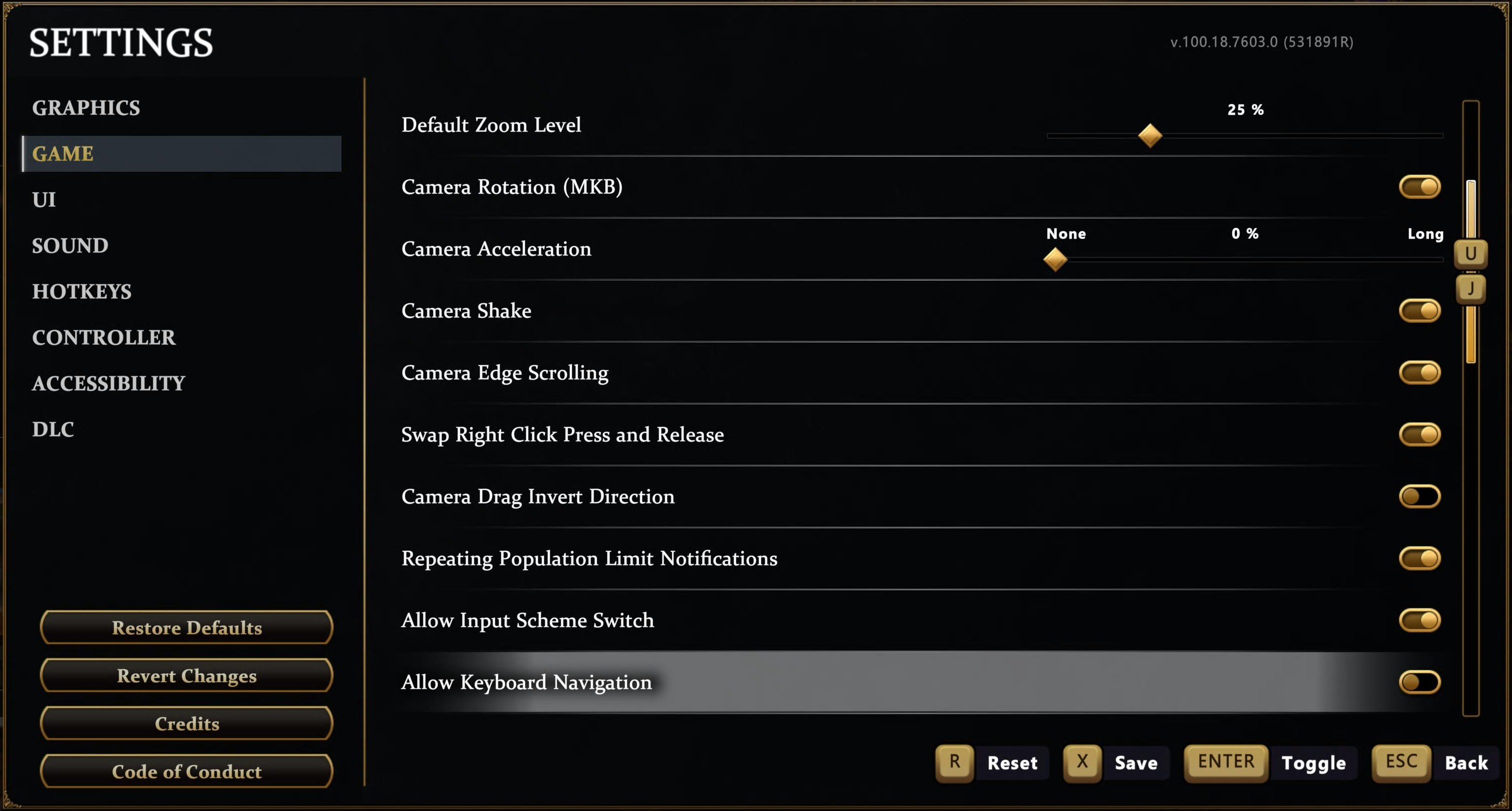The width and height of the screenshot is (1512, 811).
Task: Switch to the HOTKEYS settings category
Action: coord(82,292)
